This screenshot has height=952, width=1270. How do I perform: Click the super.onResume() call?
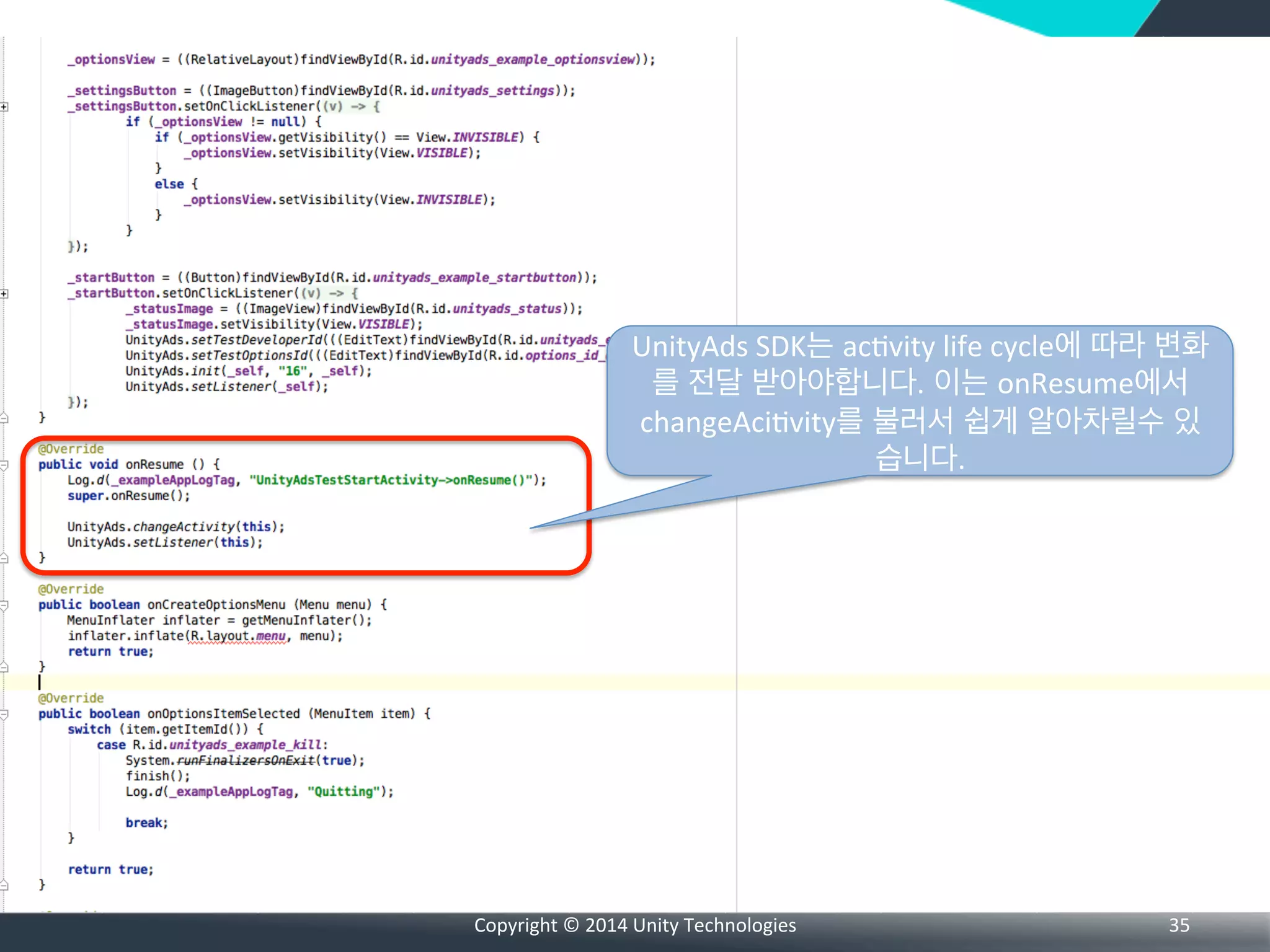129,495
